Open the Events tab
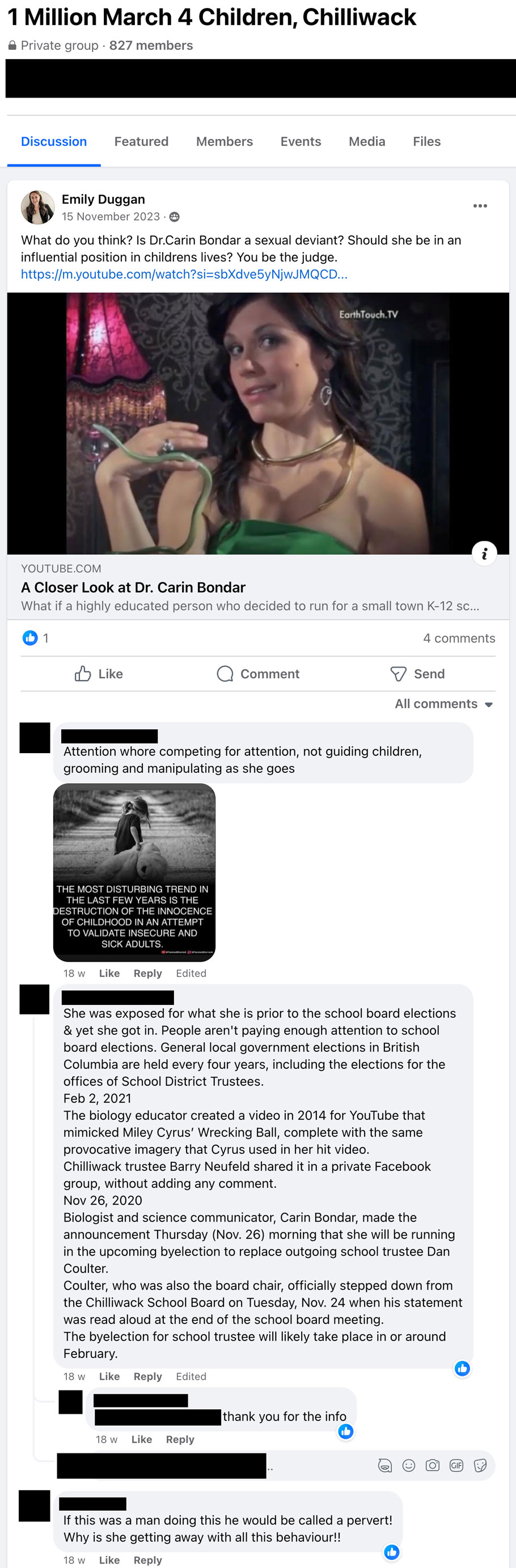516x1568 pixels. (x=301, y=141)
